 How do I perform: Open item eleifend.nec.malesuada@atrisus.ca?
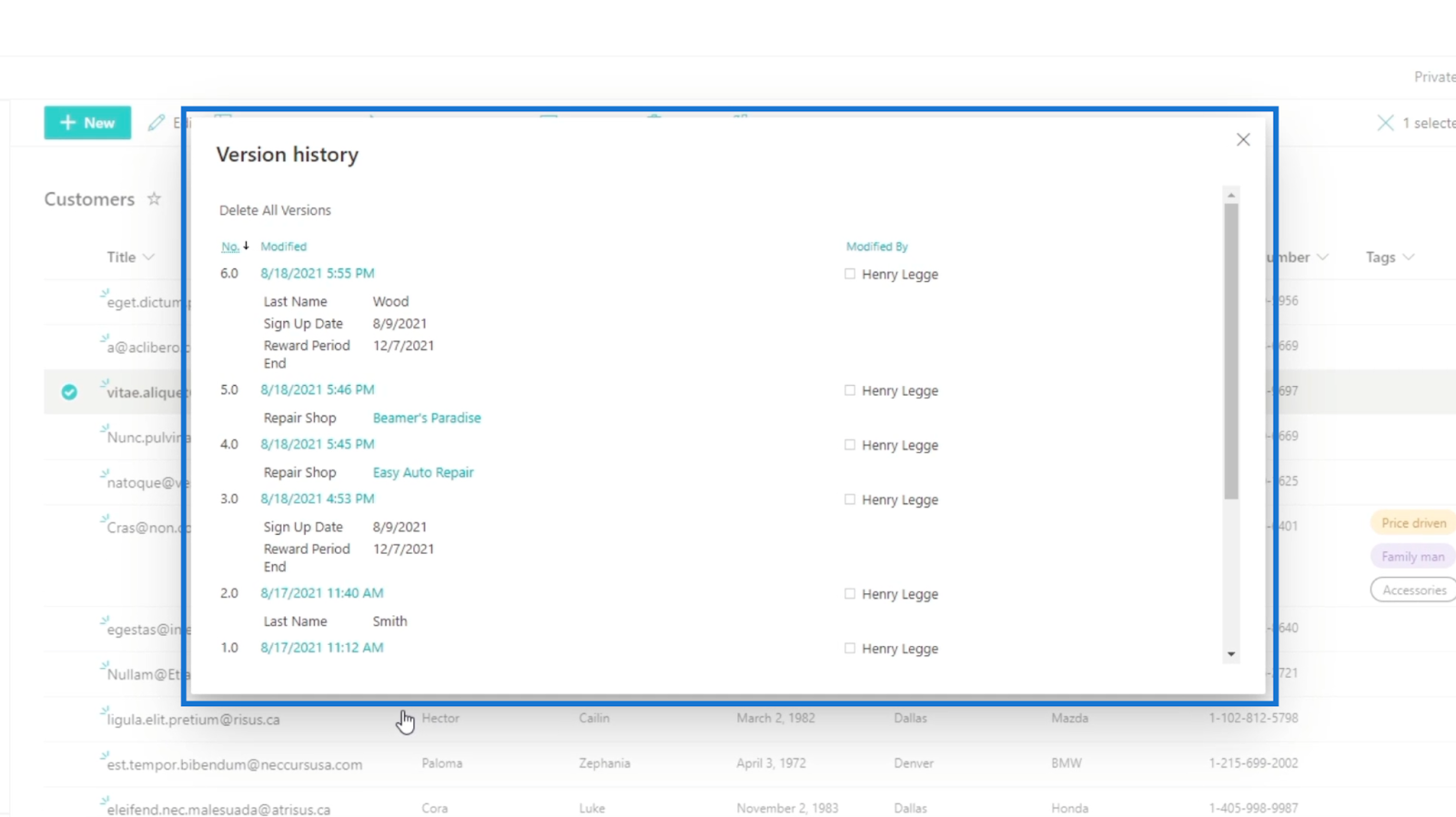pyautogui.click(x=218, y=809)
